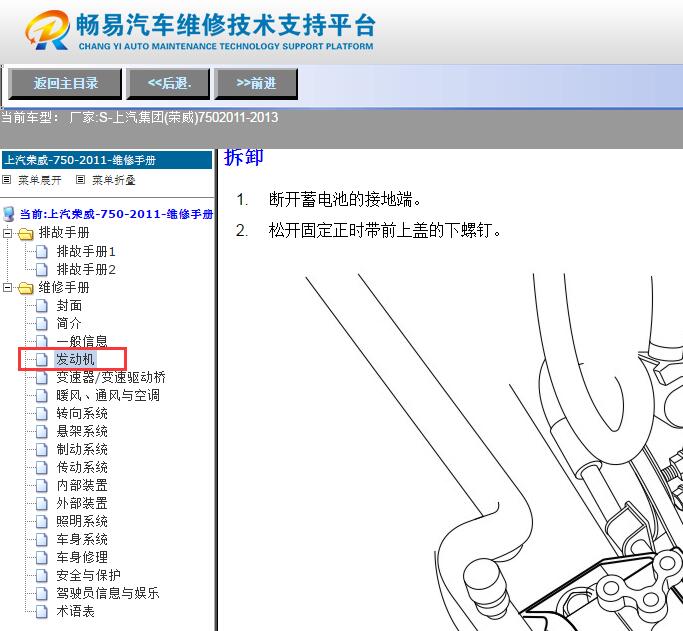The height and width of the screenshot is (631, 683).
Task: Expand all menus via 菜单展开
Action: click(x=40, y=180)
